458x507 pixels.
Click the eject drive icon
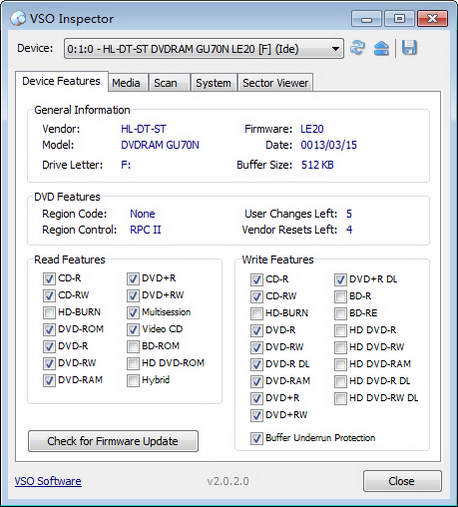point(381,48)
